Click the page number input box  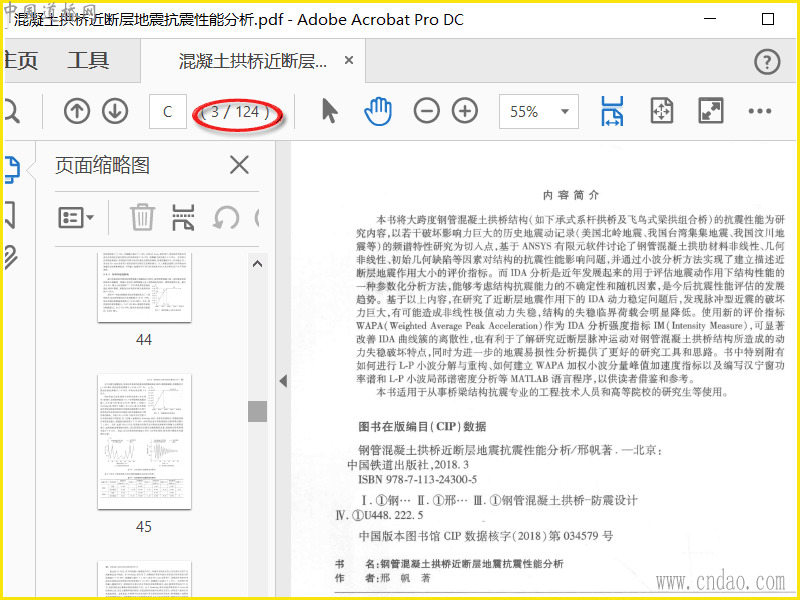click(167, 111)
